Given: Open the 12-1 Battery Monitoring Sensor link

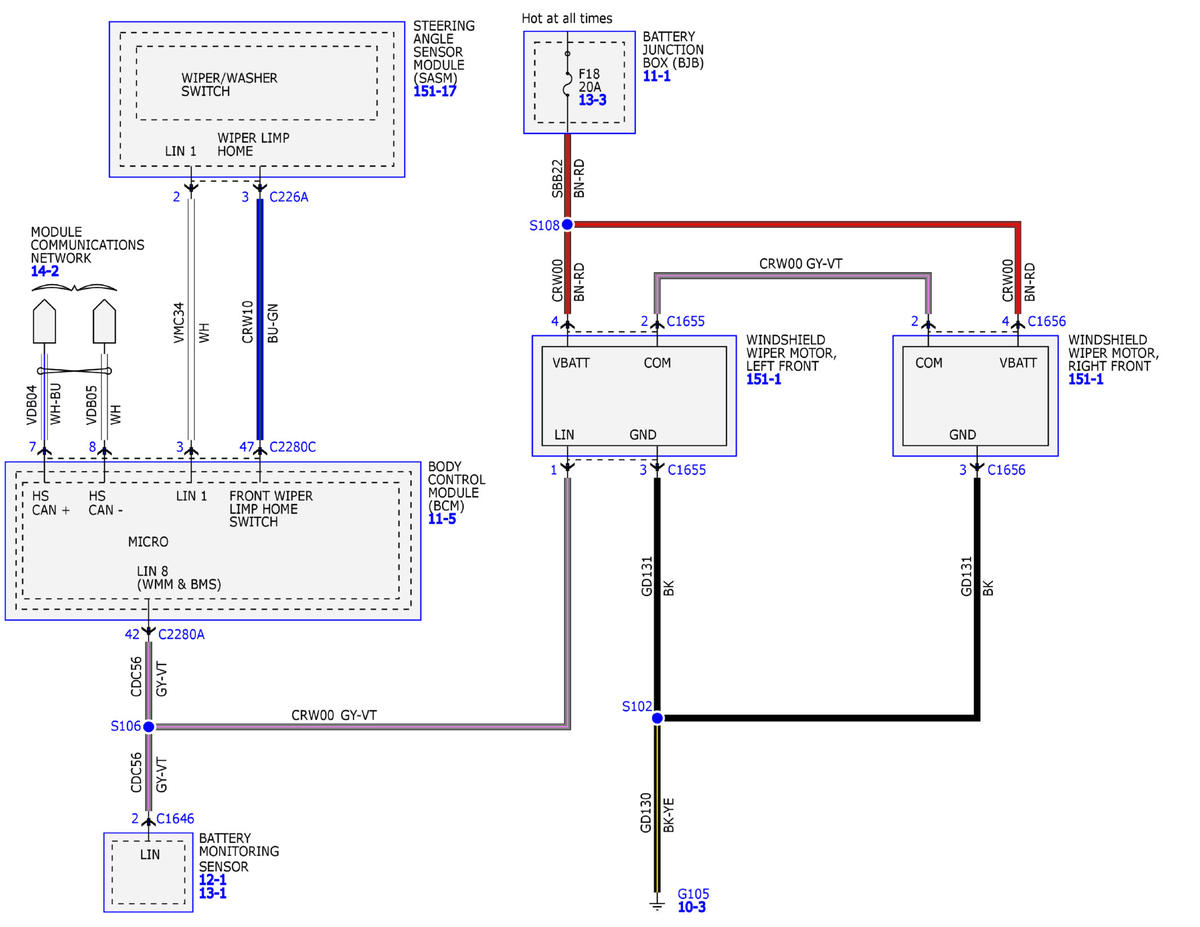Looking at the screenshot, I should pyautogui.click(x=213, y=880).
